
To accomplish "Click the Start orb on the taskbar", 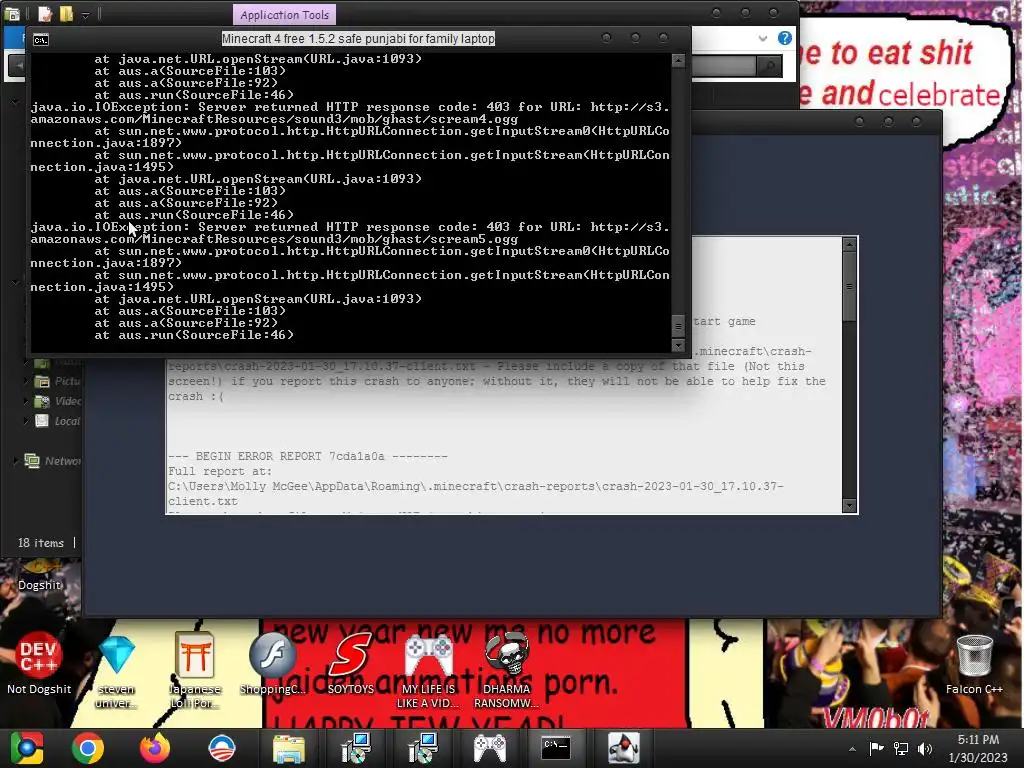I will [27, 748].
